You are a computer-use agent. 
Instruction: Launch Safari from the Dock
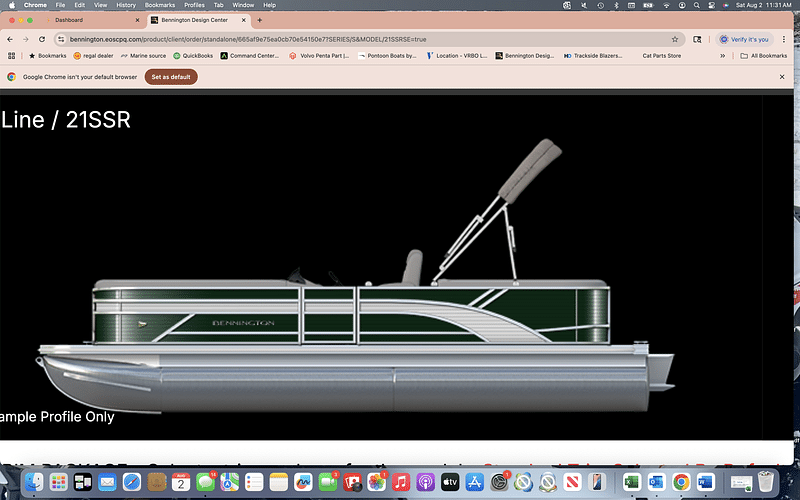coord(132,482)
